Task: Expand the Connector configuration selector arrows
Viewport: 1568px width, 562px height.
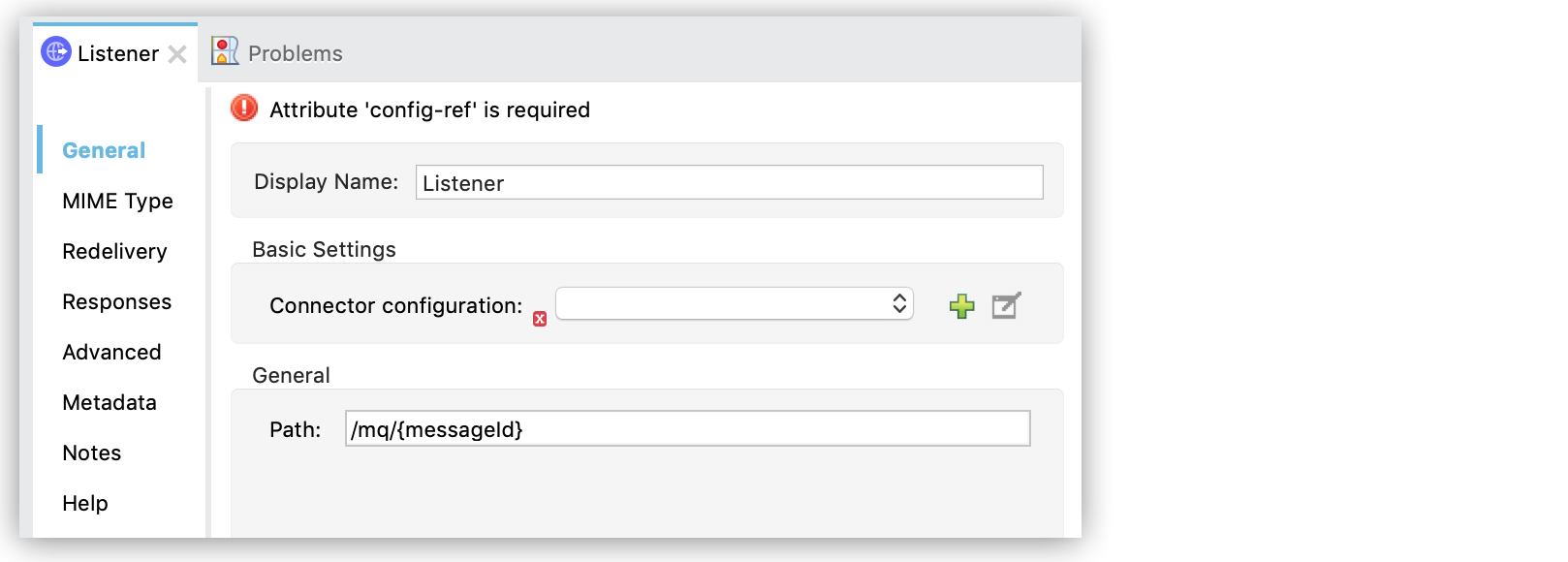Action: pyautogui.click(x=899, y=302)
